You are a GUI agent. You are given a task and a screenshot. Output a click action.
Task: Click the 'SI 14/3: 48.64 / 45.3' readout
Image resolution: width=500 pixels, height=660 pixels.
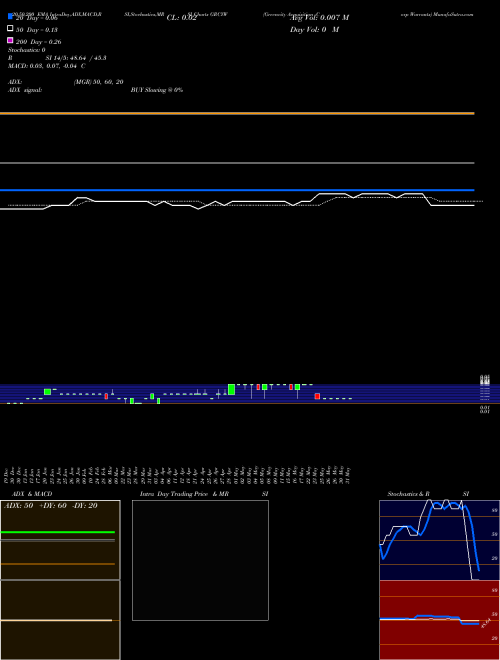[76, 58]
